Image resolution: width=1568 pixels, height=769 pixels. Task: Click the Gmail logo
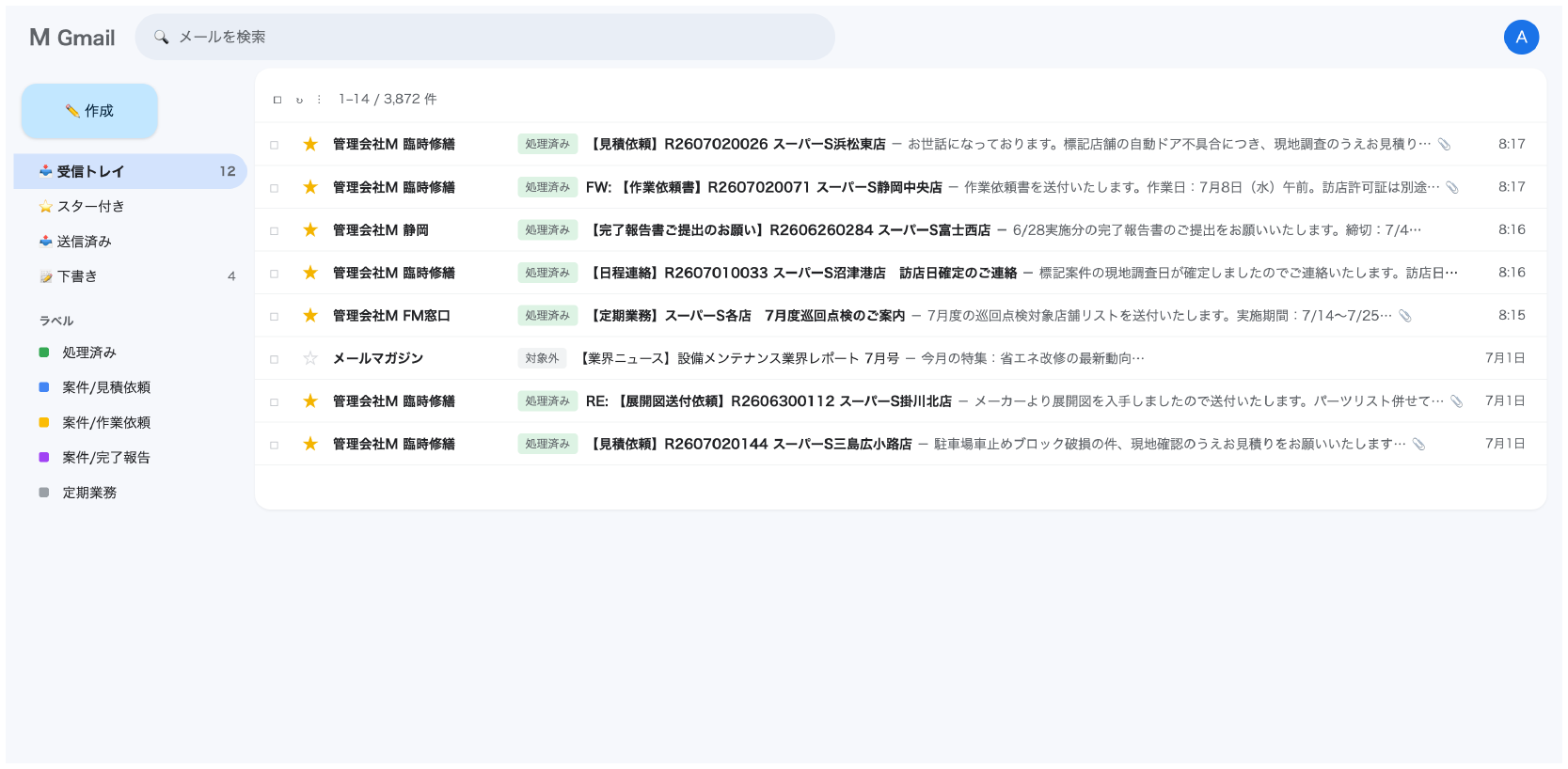click(x=72, y=38)
